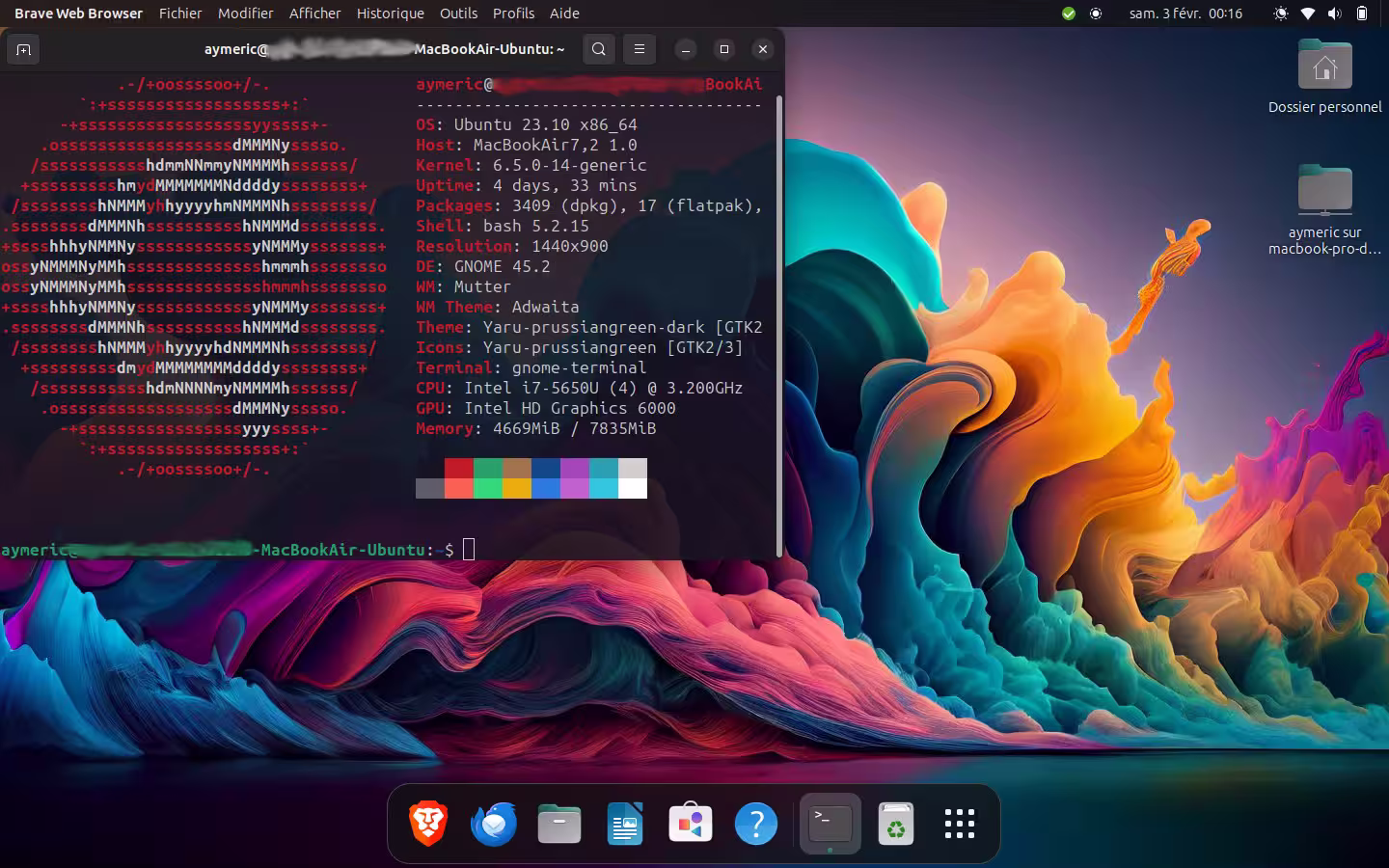Click the 'WM Theme: Adwaita' line
Screen dimensions: 1389x868
point(498,307)
